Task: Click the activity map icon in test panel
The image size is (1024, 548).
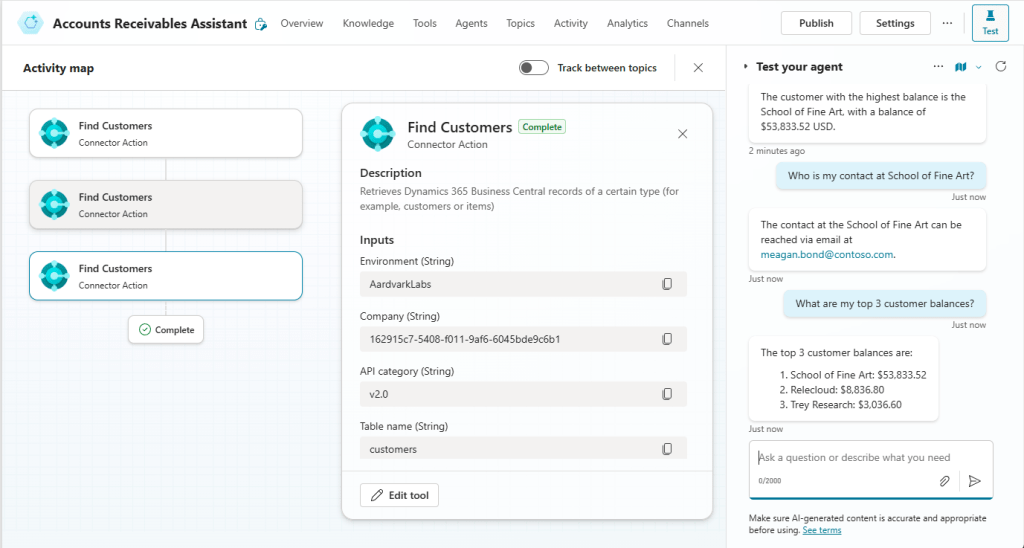Action: (960, 67)
